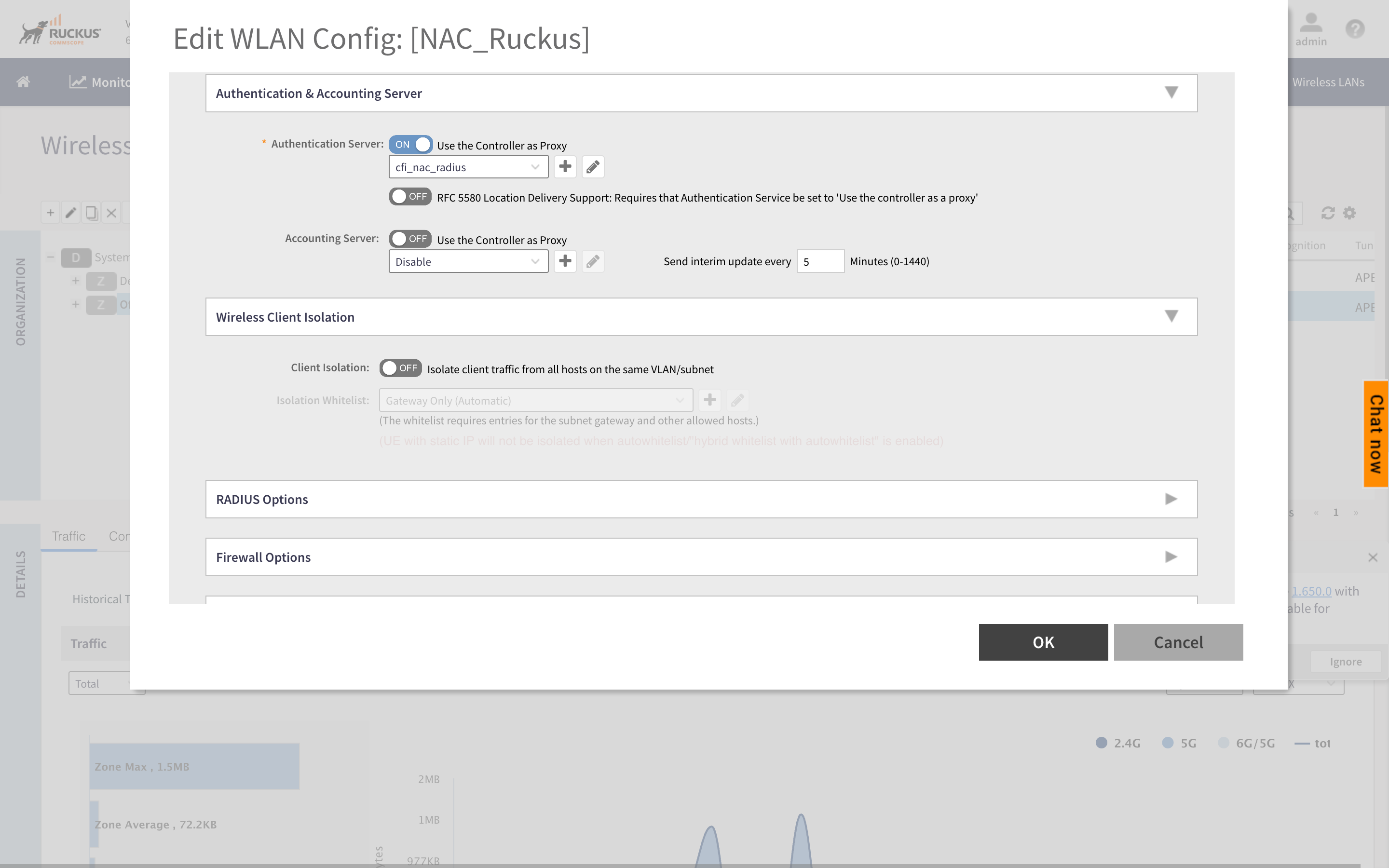Expand the Firewall Options section

(701, 557)
